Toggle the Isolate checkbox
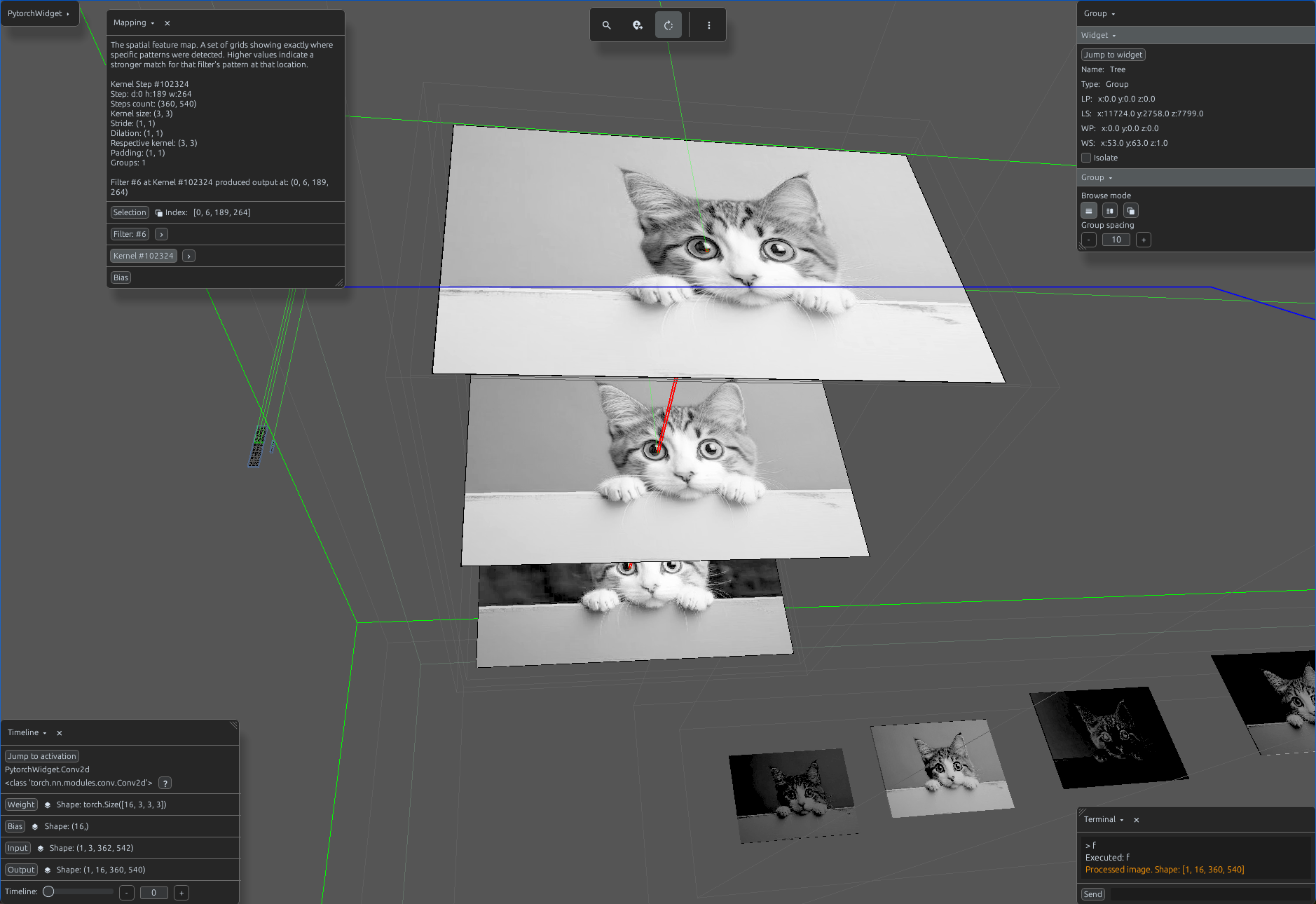The width and height of the screenshot is (1316, 904). (1086, 158)
